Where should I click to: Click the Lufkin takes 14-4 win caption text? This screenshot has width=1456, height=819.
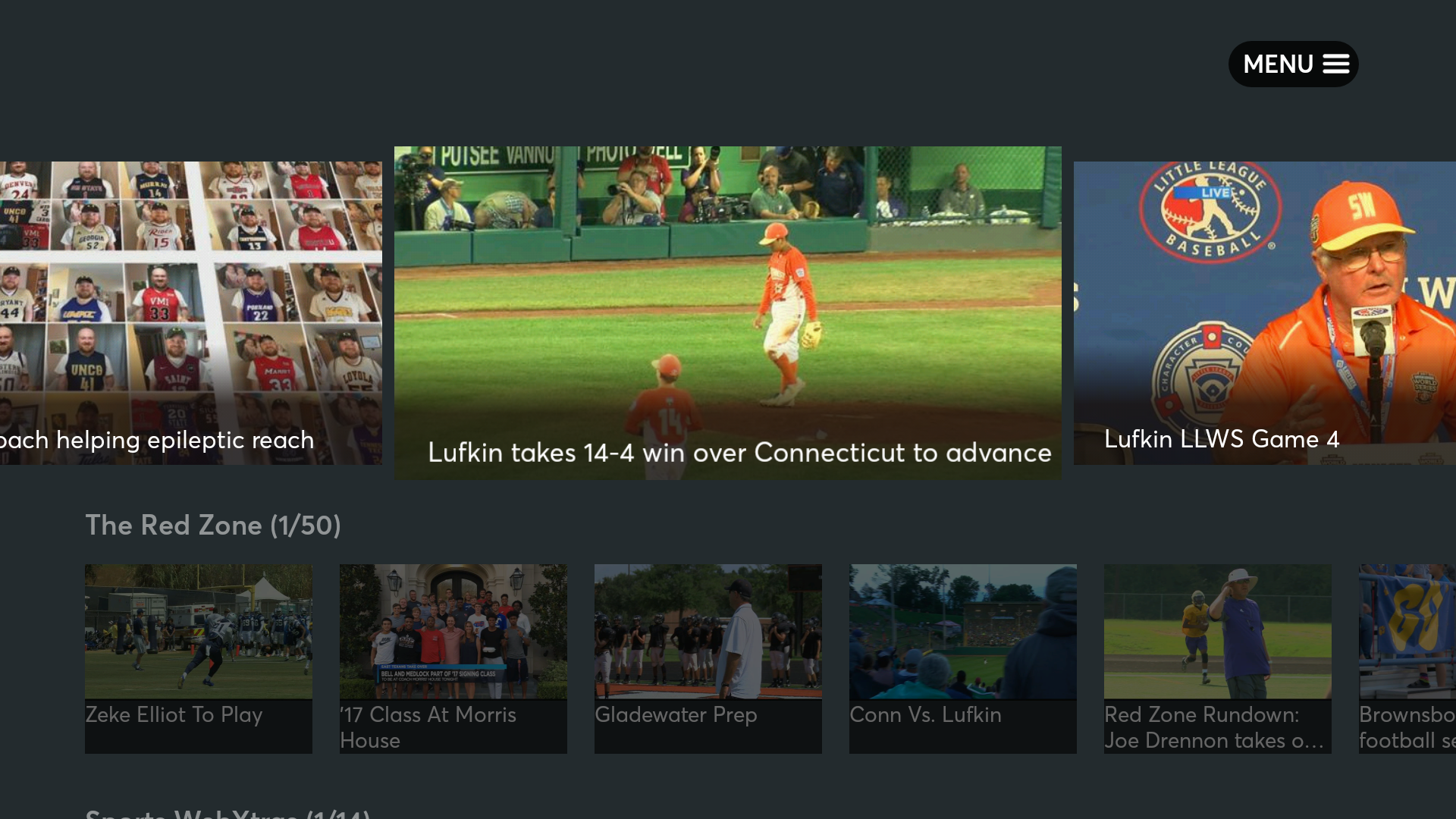click(740, 453)
